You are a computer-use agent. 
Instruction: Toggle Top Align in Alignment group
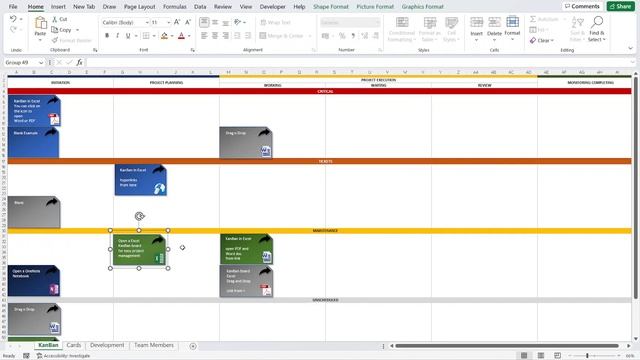pyautogui.click(x=204, y=22)
